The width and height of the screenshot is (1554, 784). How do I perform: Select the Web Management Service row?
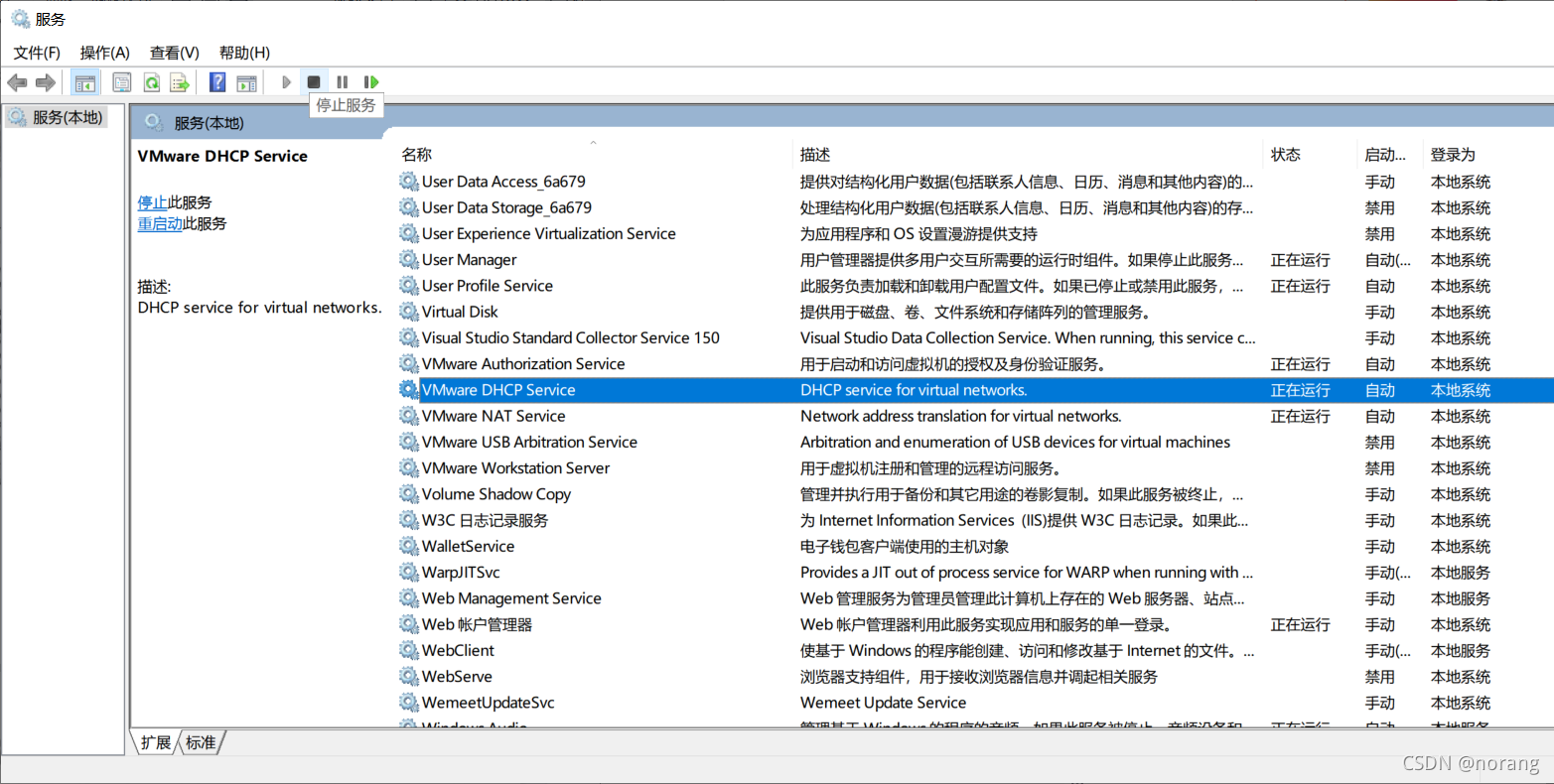coord(975,598)
